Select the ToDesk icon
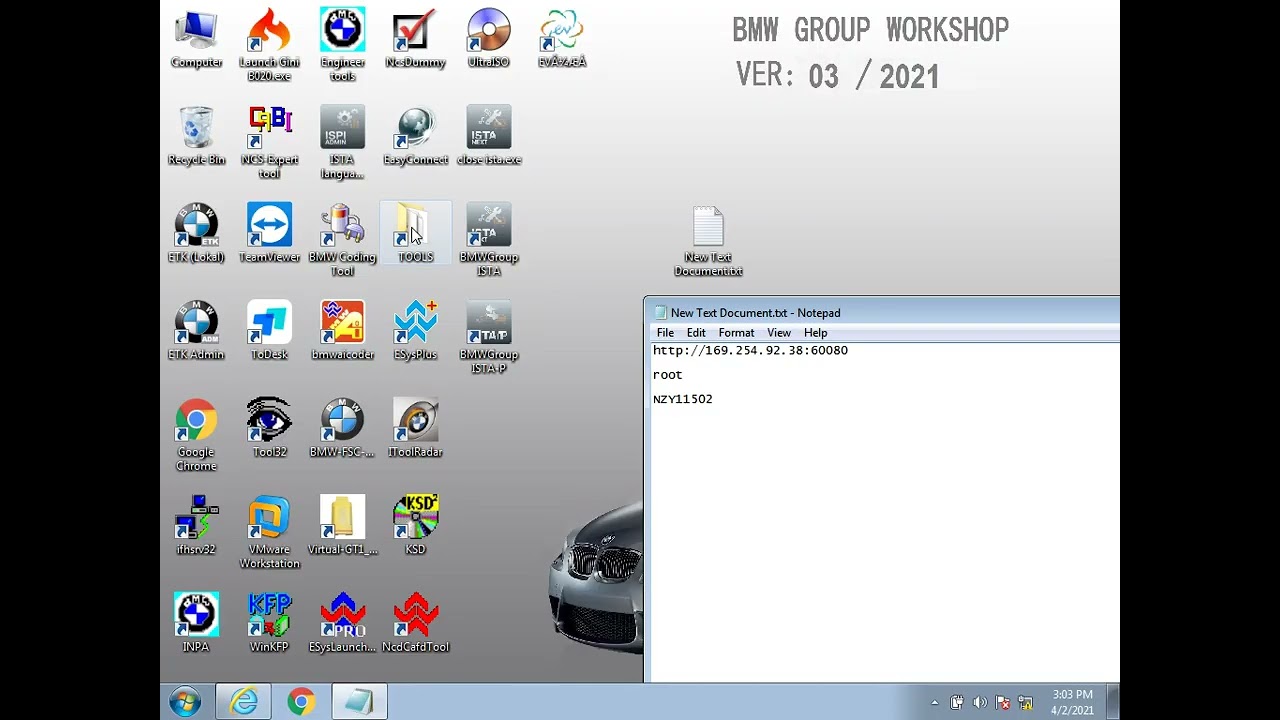Viewport: 1280px width, 720px height. click(x=269, y=331)
